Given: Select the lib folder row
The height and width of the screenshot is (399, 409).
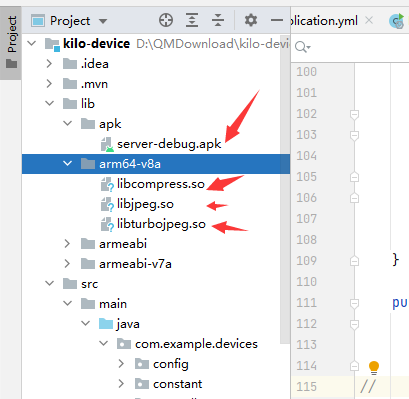Looking at the screenshot, I should click(x=156, y=104).
